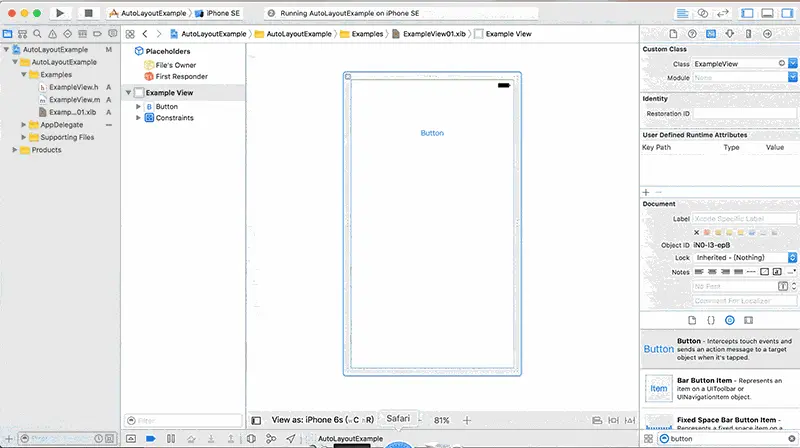Select First Responder placeholder

tap(176, 77)
